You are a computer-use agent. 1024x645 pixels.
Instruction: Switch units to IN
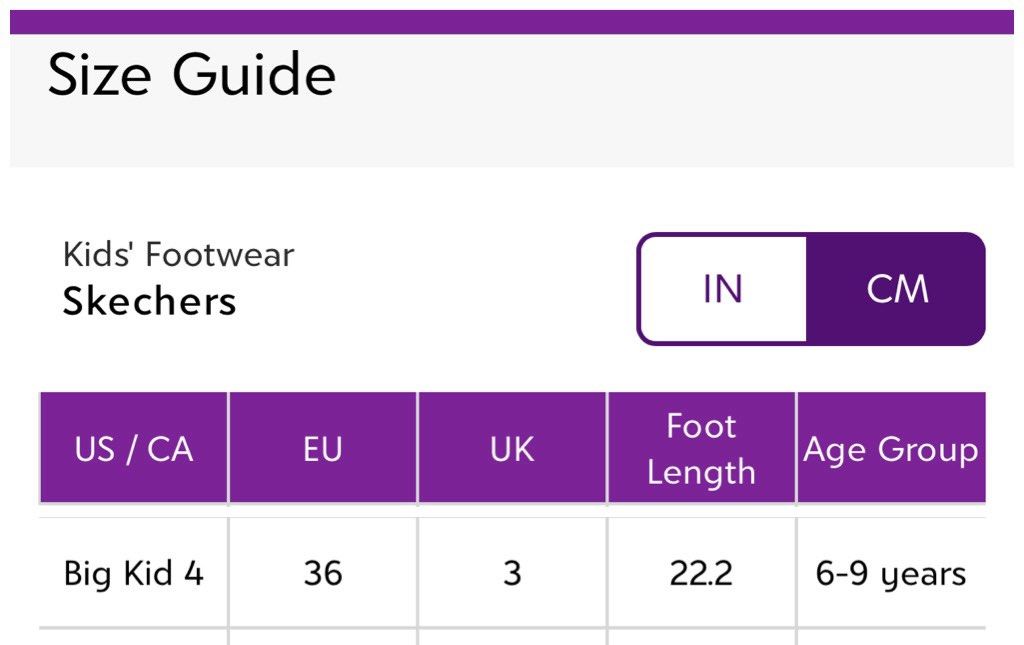tap(723, 289)
